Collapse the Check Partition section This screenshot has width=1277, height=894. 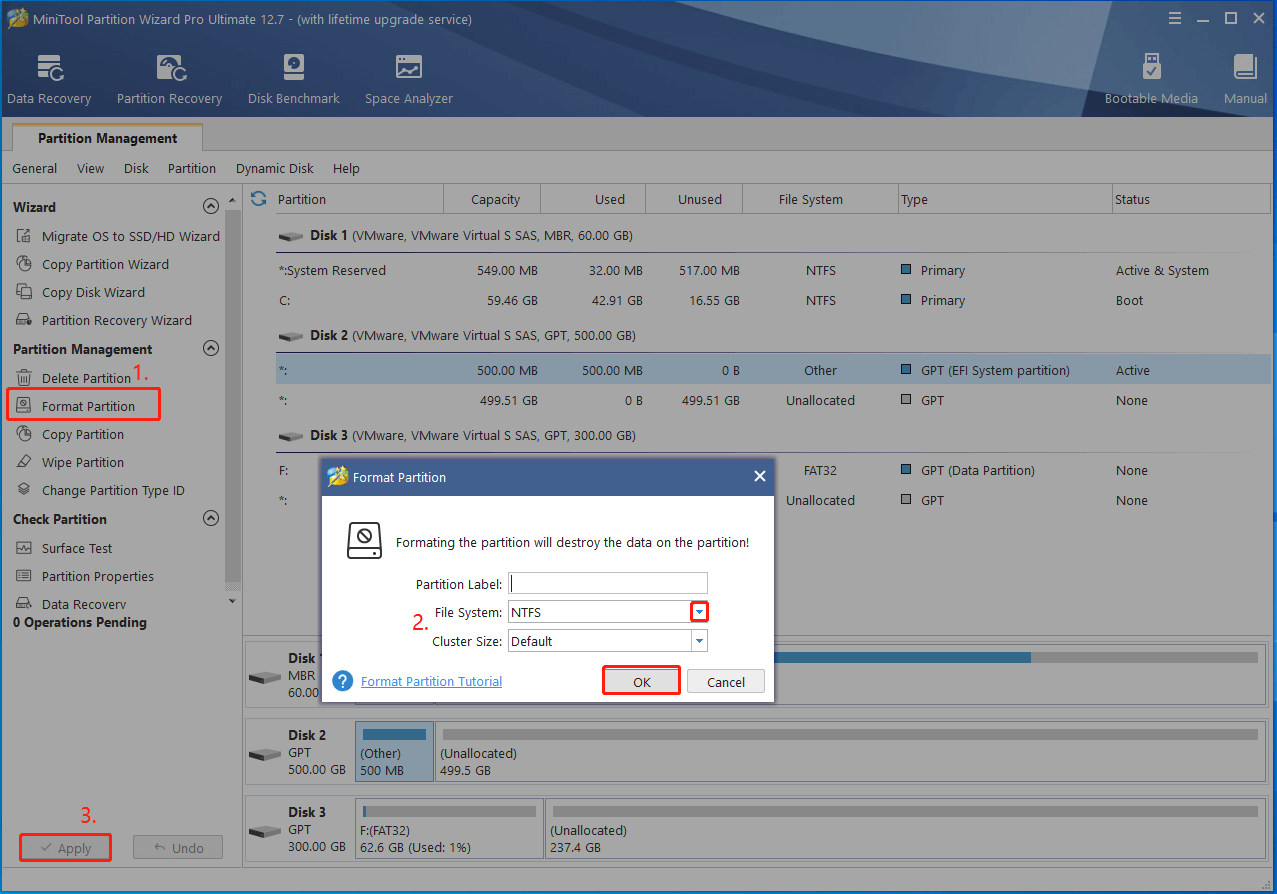coord(210,519)
